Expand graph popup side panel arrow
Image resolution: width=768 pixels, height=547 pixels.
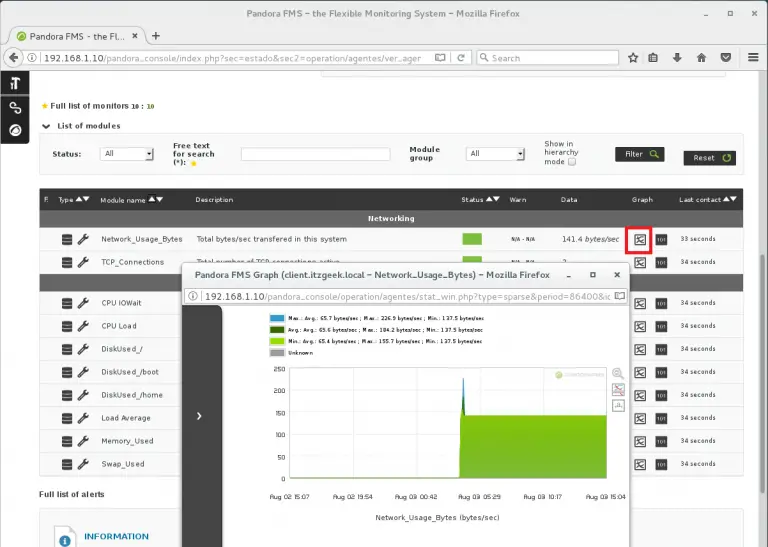pos(199,416)
